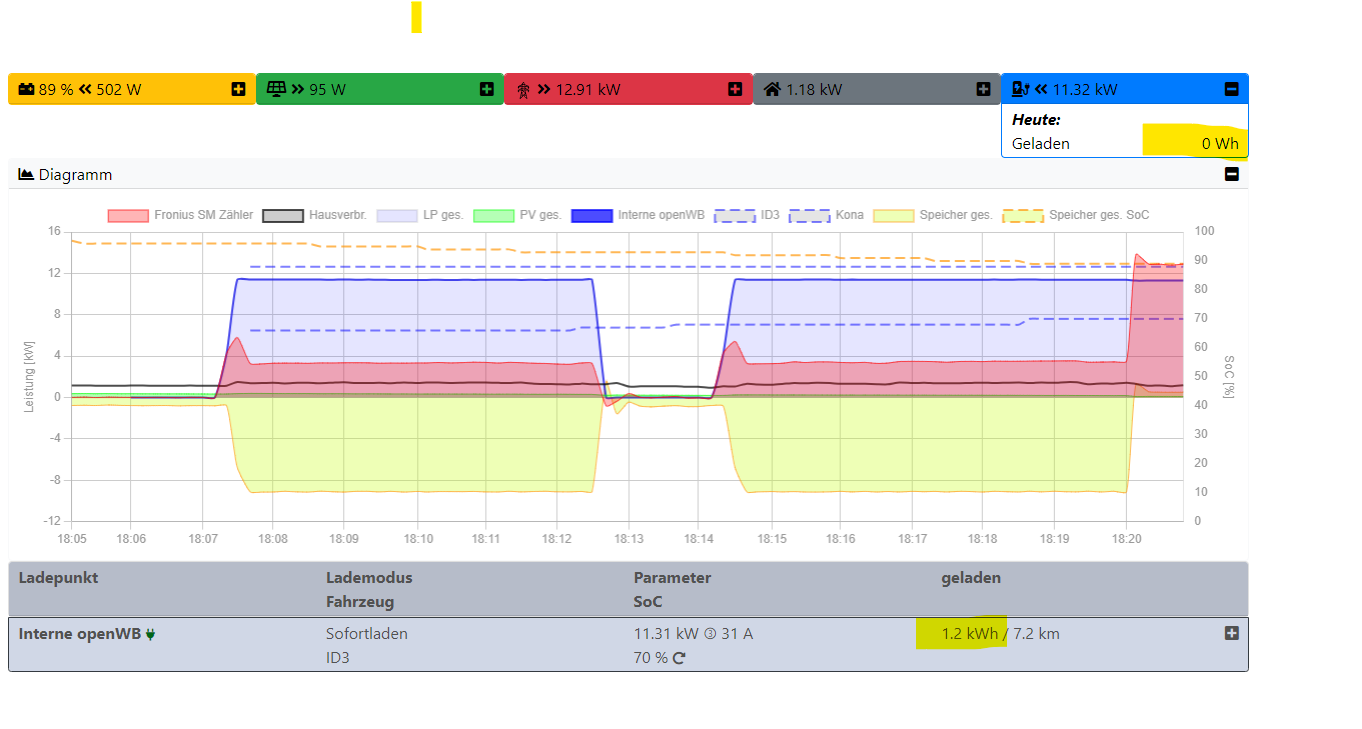
Task: Expand the red grid power card
Action: 735,89
